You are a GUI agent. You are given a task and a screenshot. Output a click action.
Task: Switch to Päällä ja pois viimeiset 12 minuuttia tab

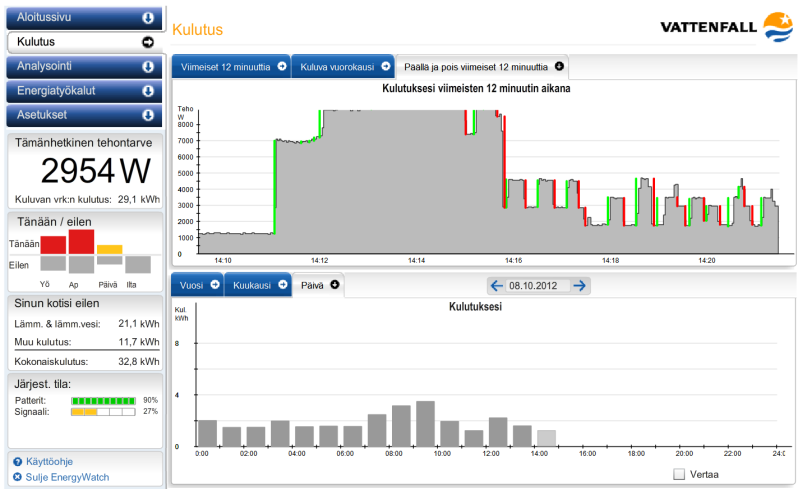pos(474,67)
